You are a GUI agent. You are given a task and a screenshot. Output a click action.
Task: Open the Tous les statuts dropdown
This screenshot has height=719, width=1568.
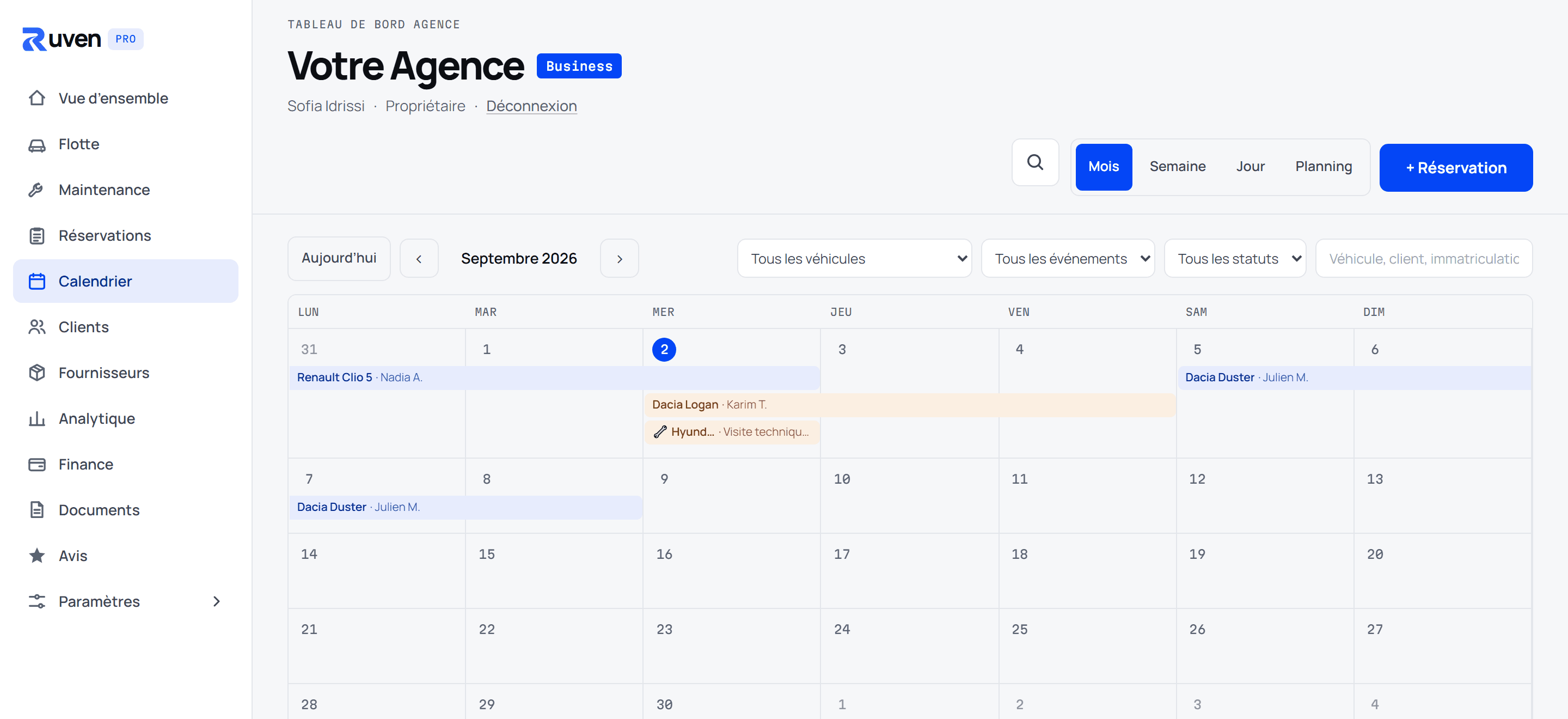click(1235, 259)
